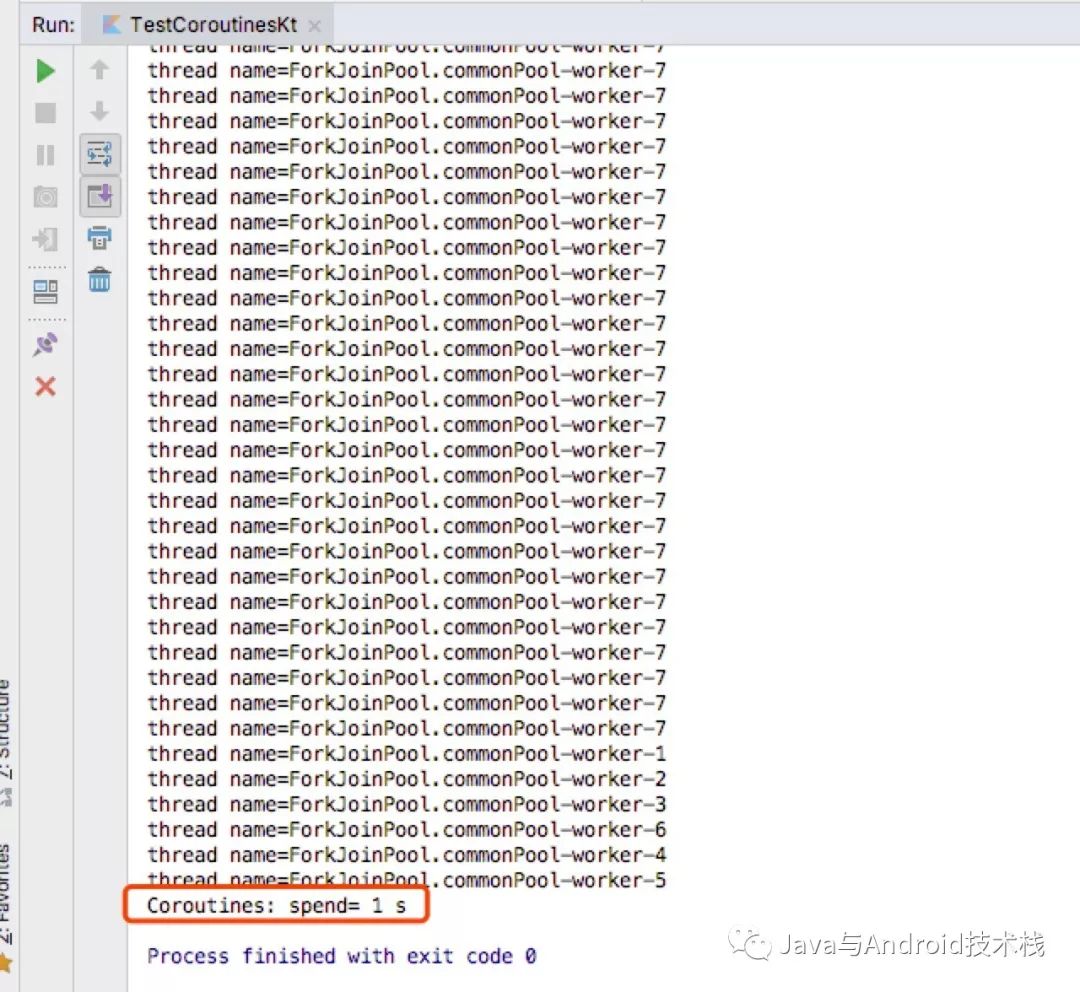
Task: Toggle Soft-Wrap for console output
Action: [100, 154]
